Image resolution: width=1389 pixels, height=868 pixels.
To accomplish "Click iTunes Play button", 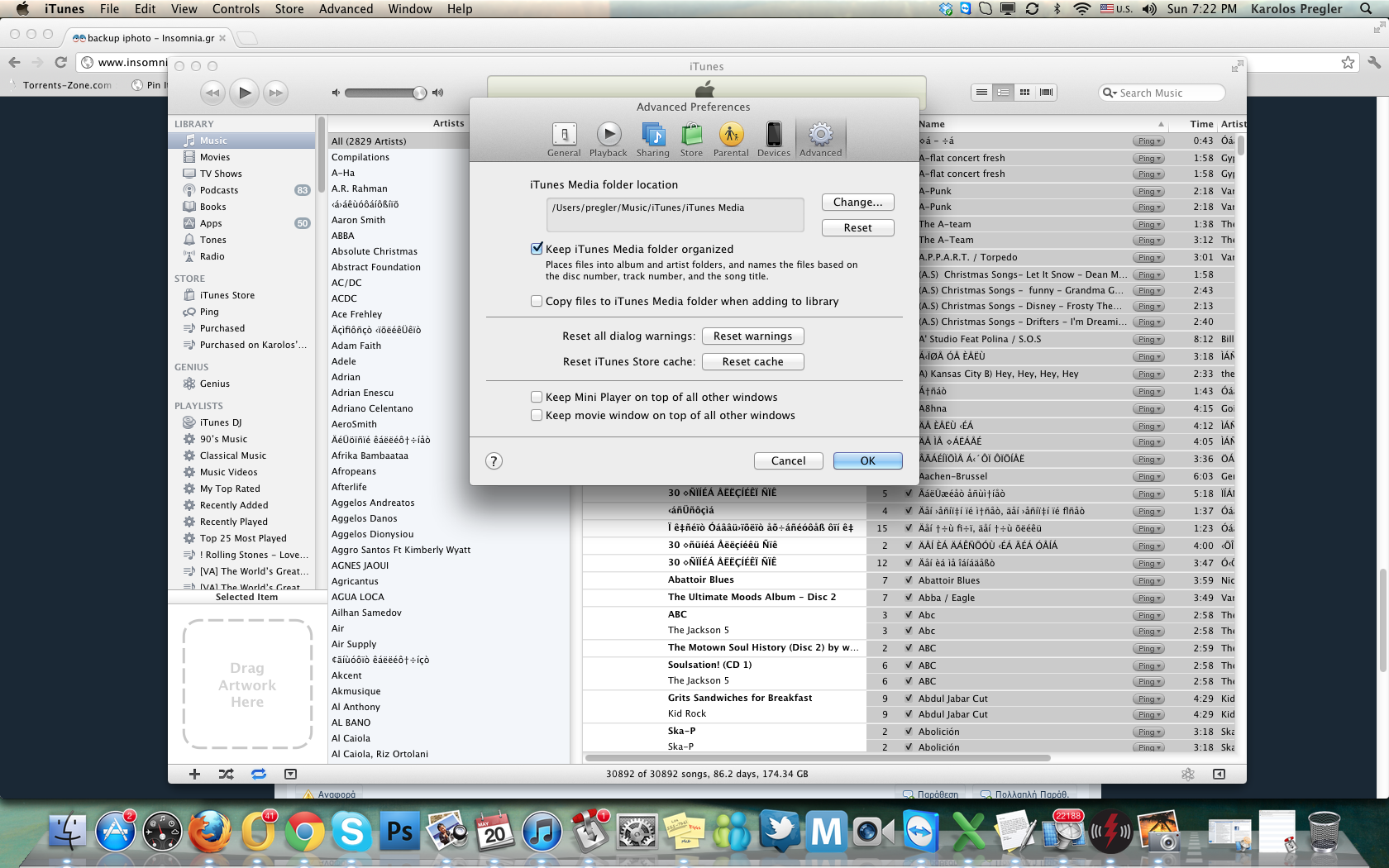I will point(244,93).
